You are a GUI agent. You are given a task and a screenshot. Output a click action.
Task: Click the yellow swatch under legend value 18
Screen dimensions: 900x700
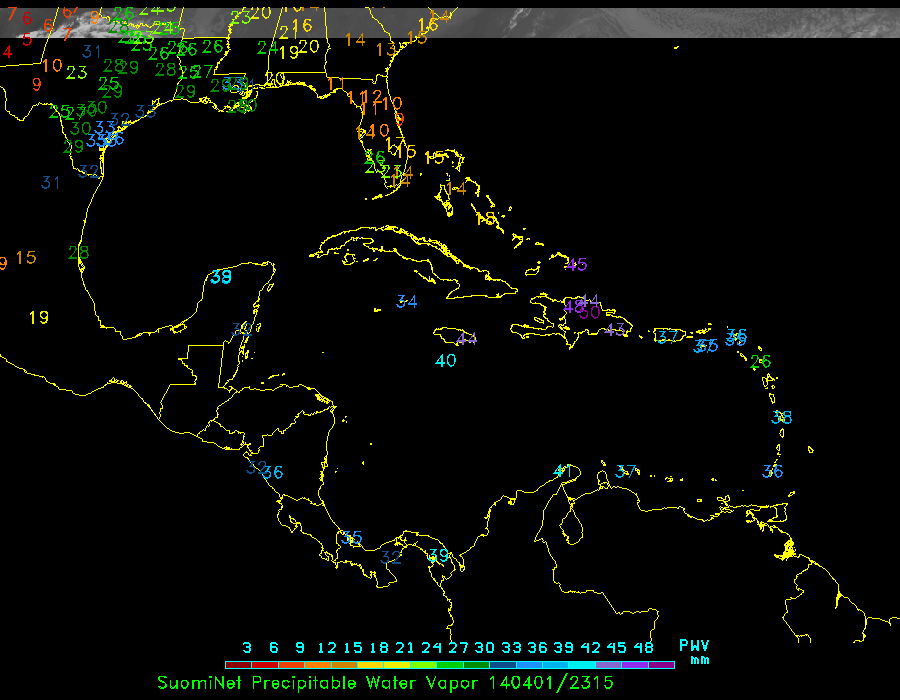tap(370, 664)
